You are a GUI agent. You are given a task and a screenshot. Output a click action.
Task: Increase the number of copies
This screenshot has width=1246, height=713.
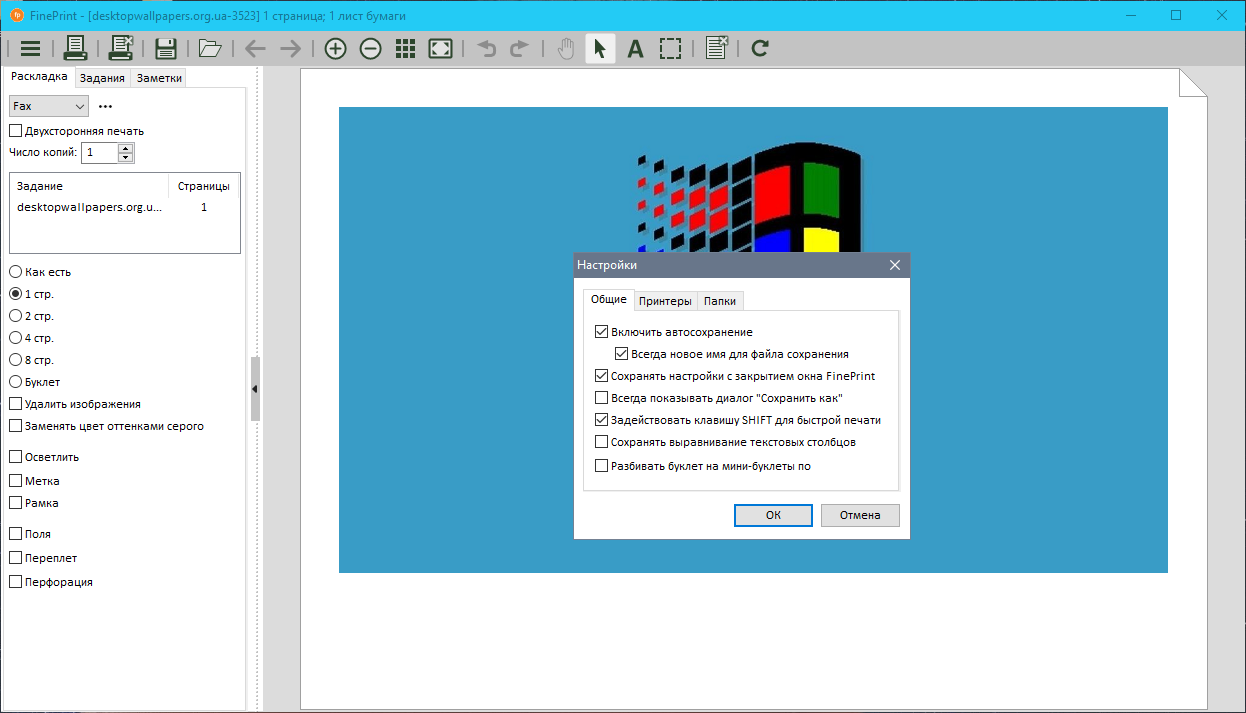pyautogui.click(x=125, y=148)
